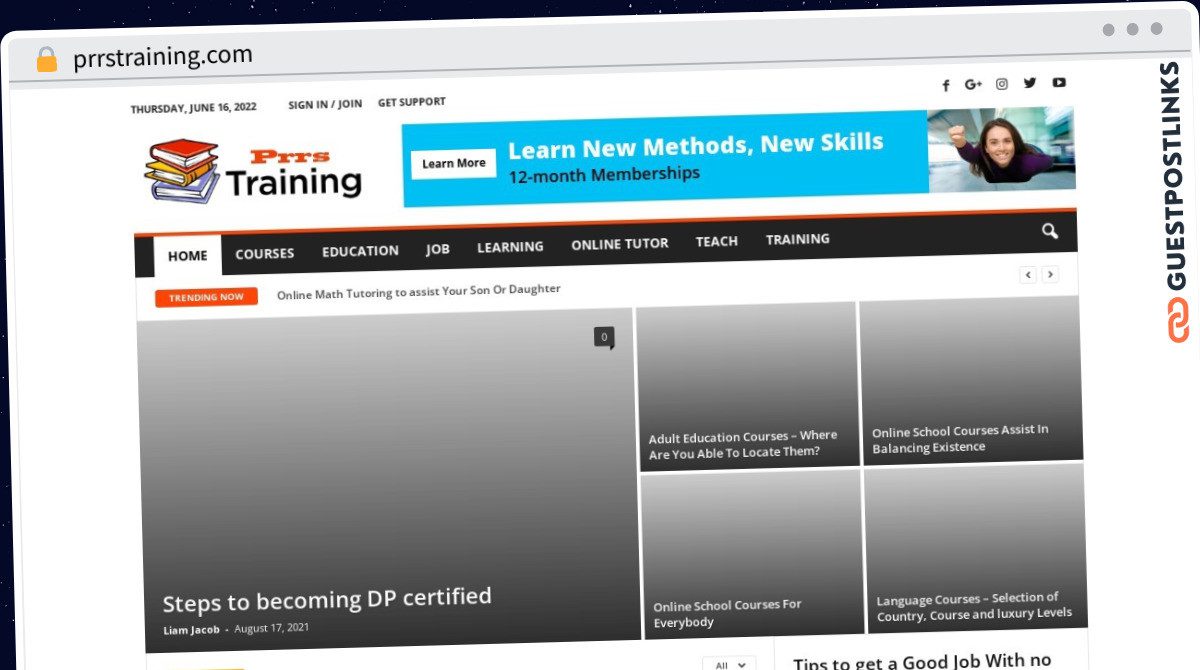
Task: Open 'Steps to becoming DP certified' article
Action: 327,599
